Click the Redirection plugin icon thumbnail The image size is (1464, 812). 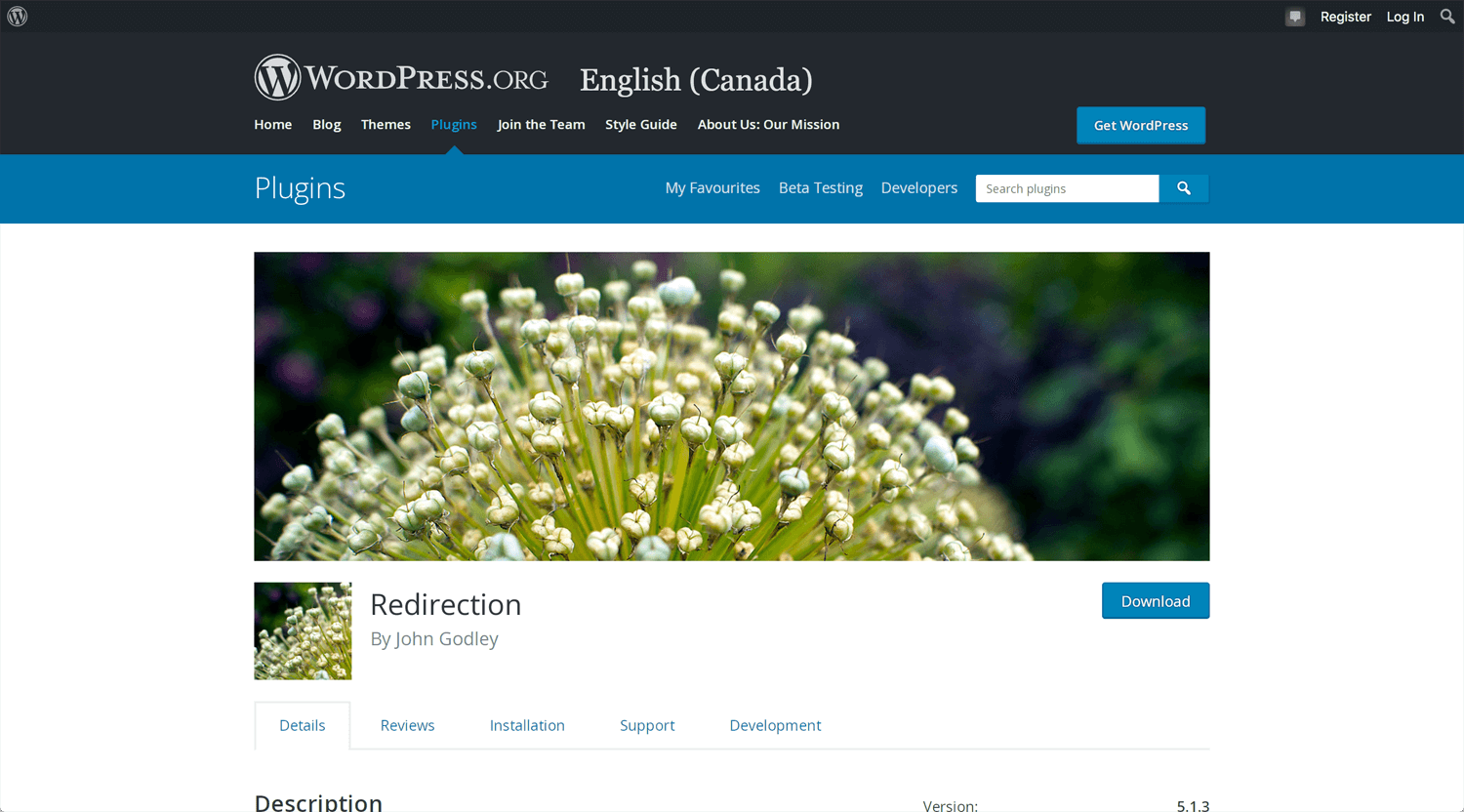pos(303,631)
